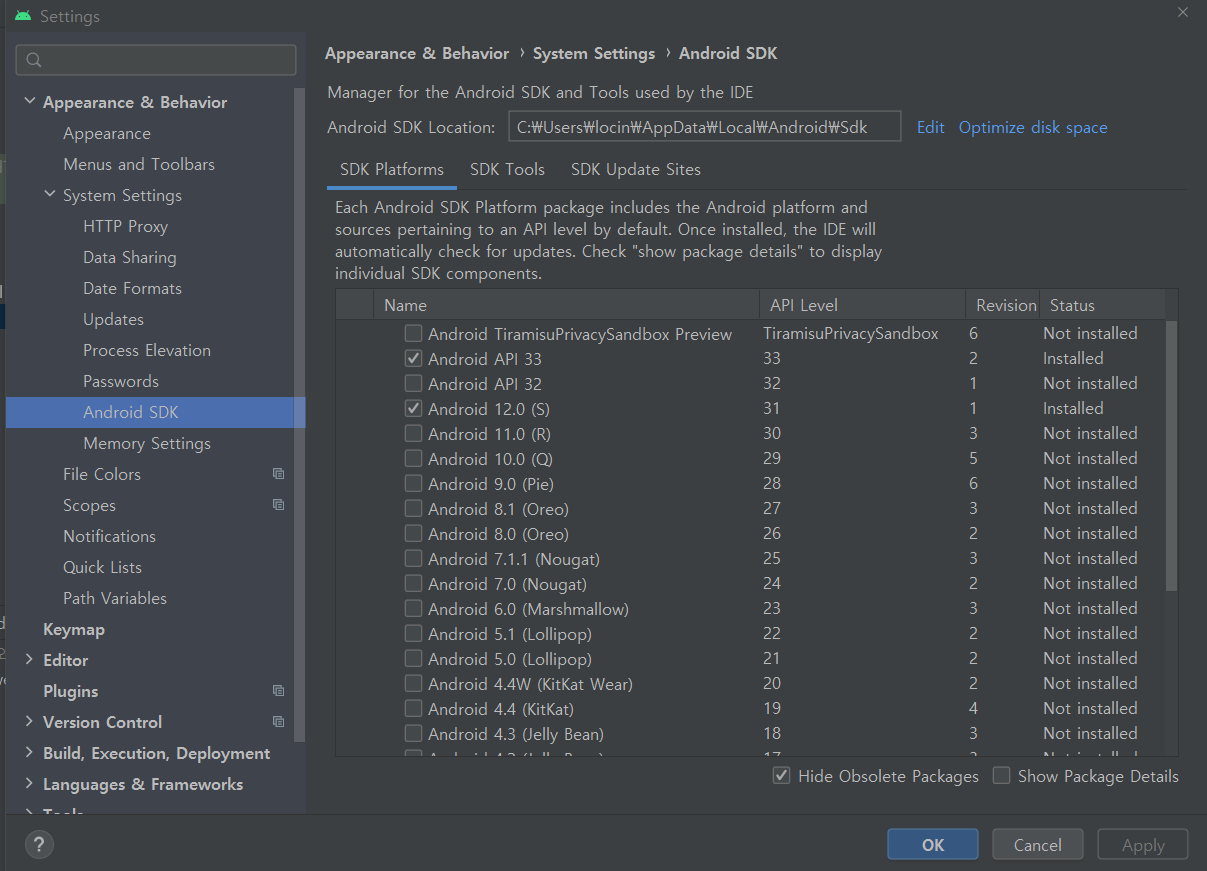Open Updates settings page
Screen dimensions: 1207x871
click(x=114, y=319)
